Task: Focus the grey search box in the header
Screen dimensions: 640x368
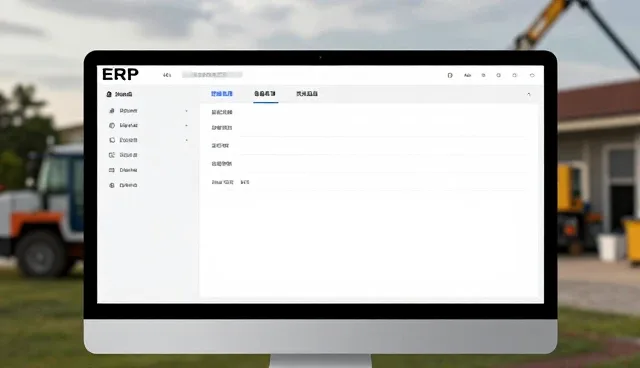Action: pyautogui.click(x=212, y=75)
